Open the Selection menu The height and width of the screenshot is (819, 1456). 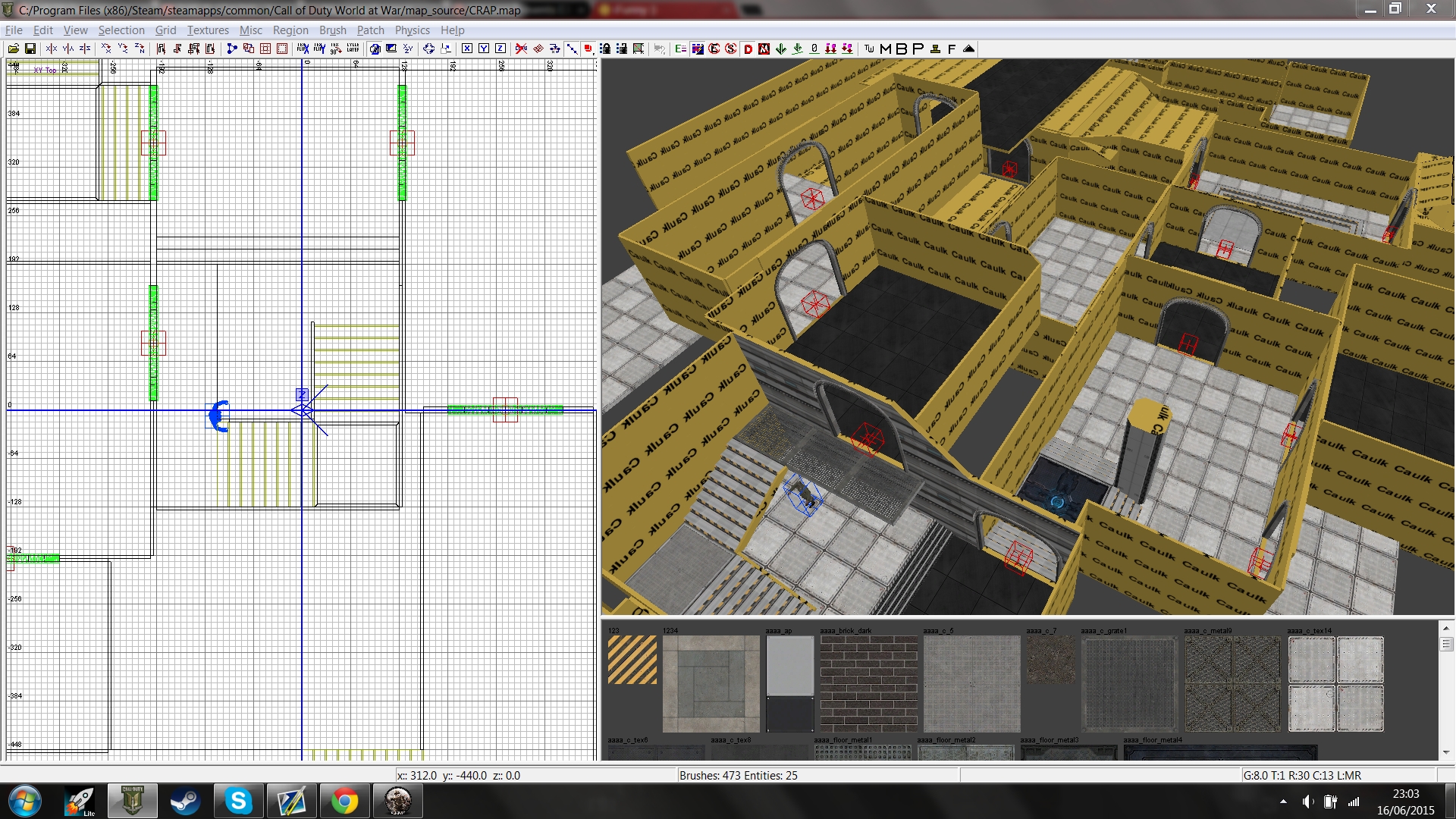click(121, 30)
